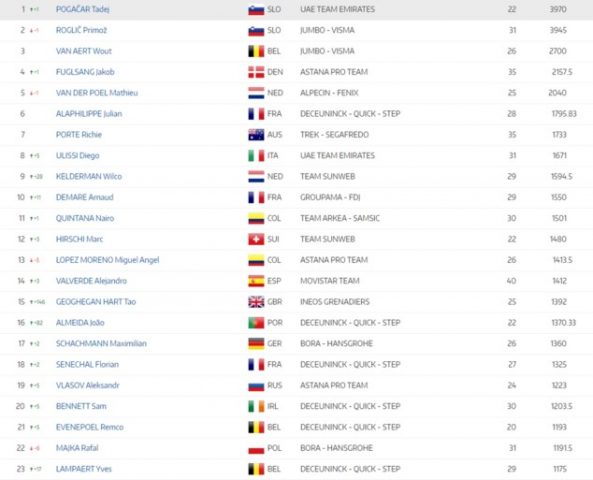Click the Slovenian flag beside Pogačar

coord(256,9)
